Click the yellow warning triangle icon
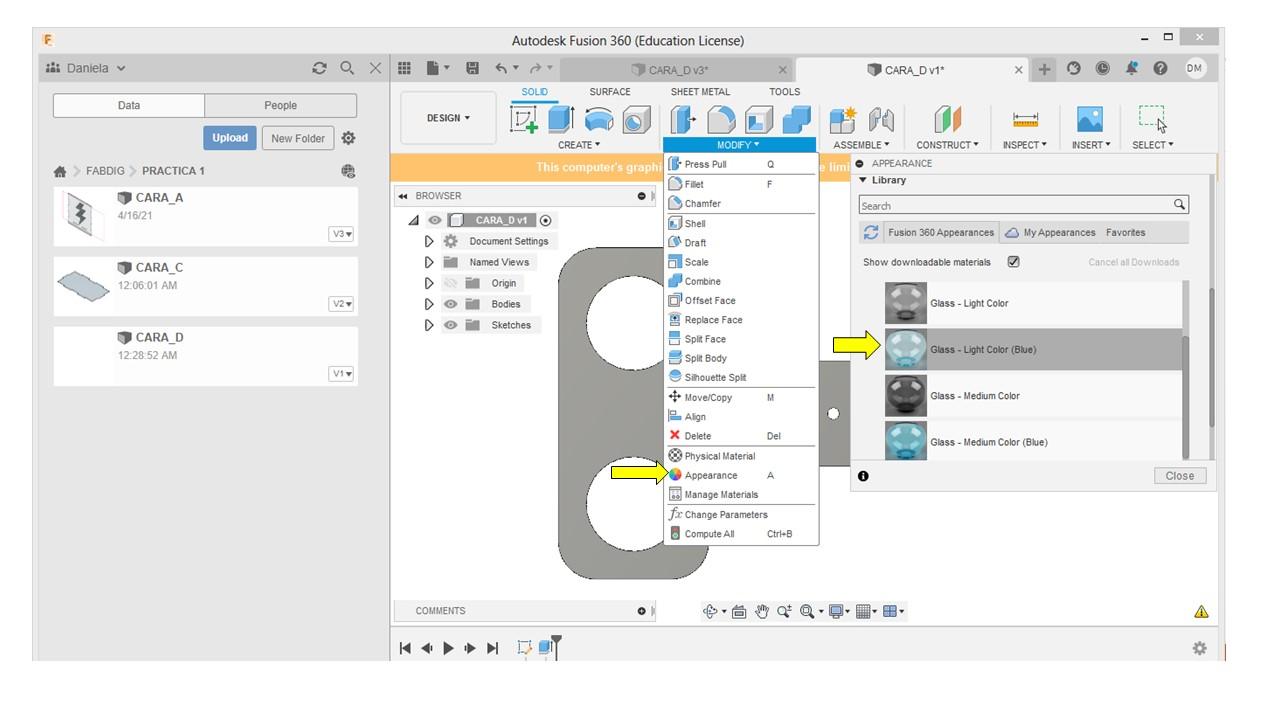The width and height of the screenshot is (1280, 720). (1201, 611)
